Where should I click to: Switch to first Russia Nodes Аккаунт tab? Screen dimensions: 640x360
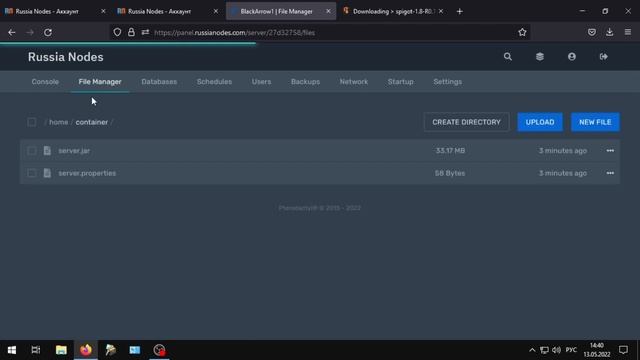point(47,11)
